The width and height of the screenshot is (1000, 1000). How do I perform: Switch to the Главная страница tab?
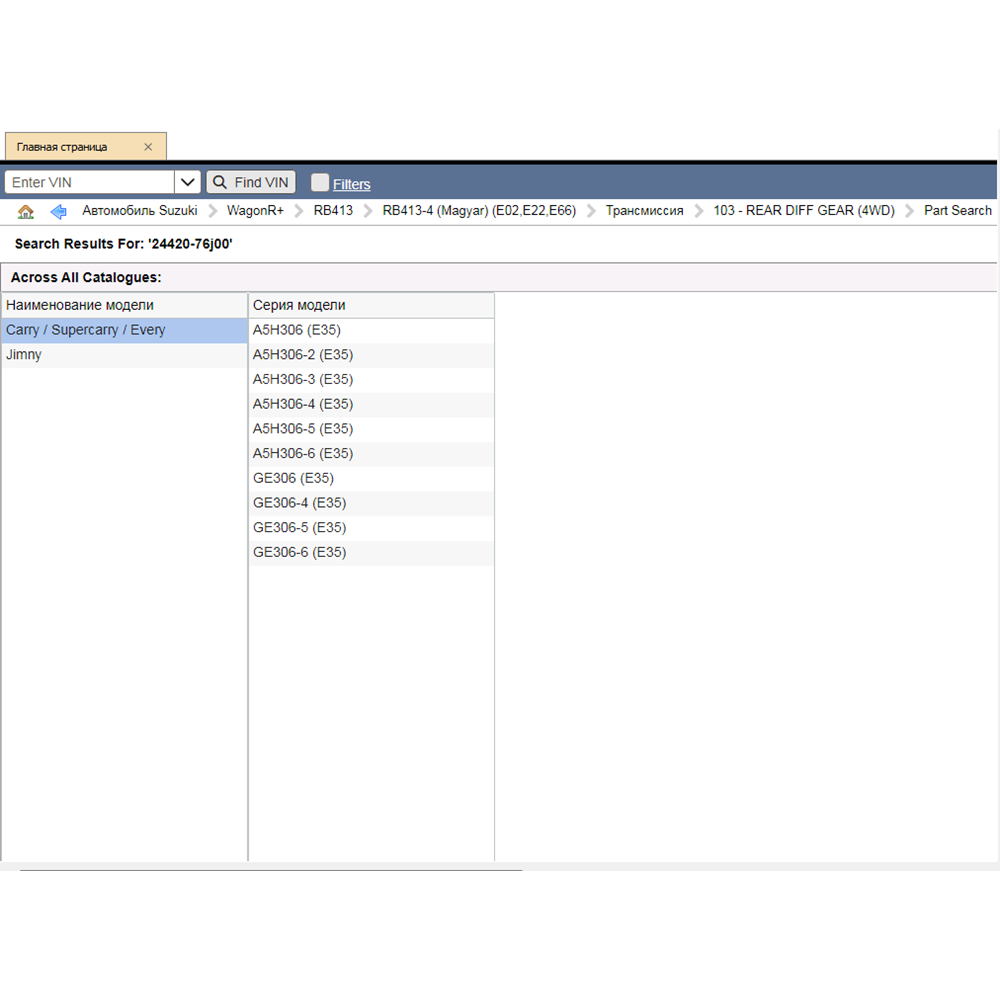pos(62,147)
